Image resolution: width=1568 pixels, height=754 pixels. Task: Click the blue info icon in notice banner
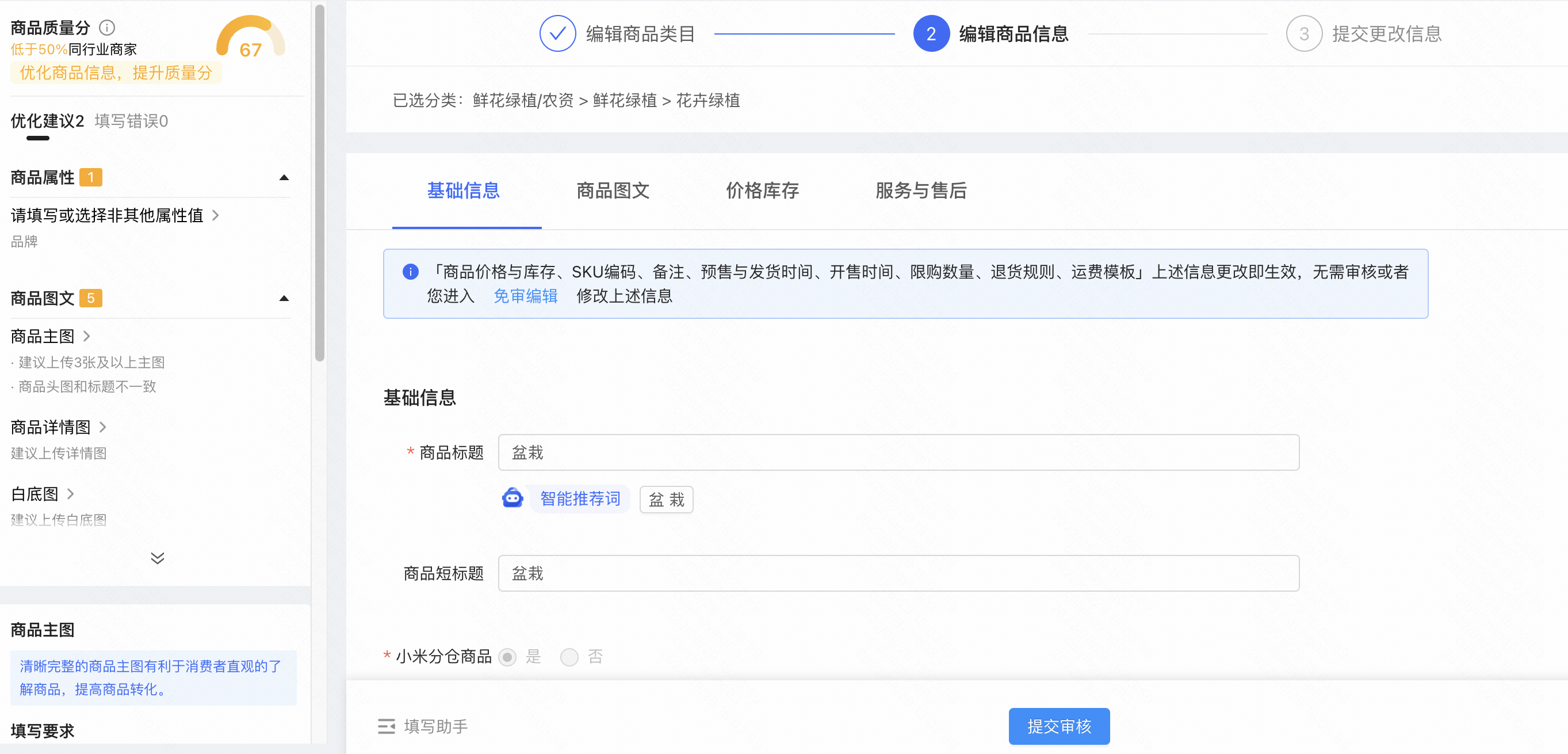coord(410,272)
